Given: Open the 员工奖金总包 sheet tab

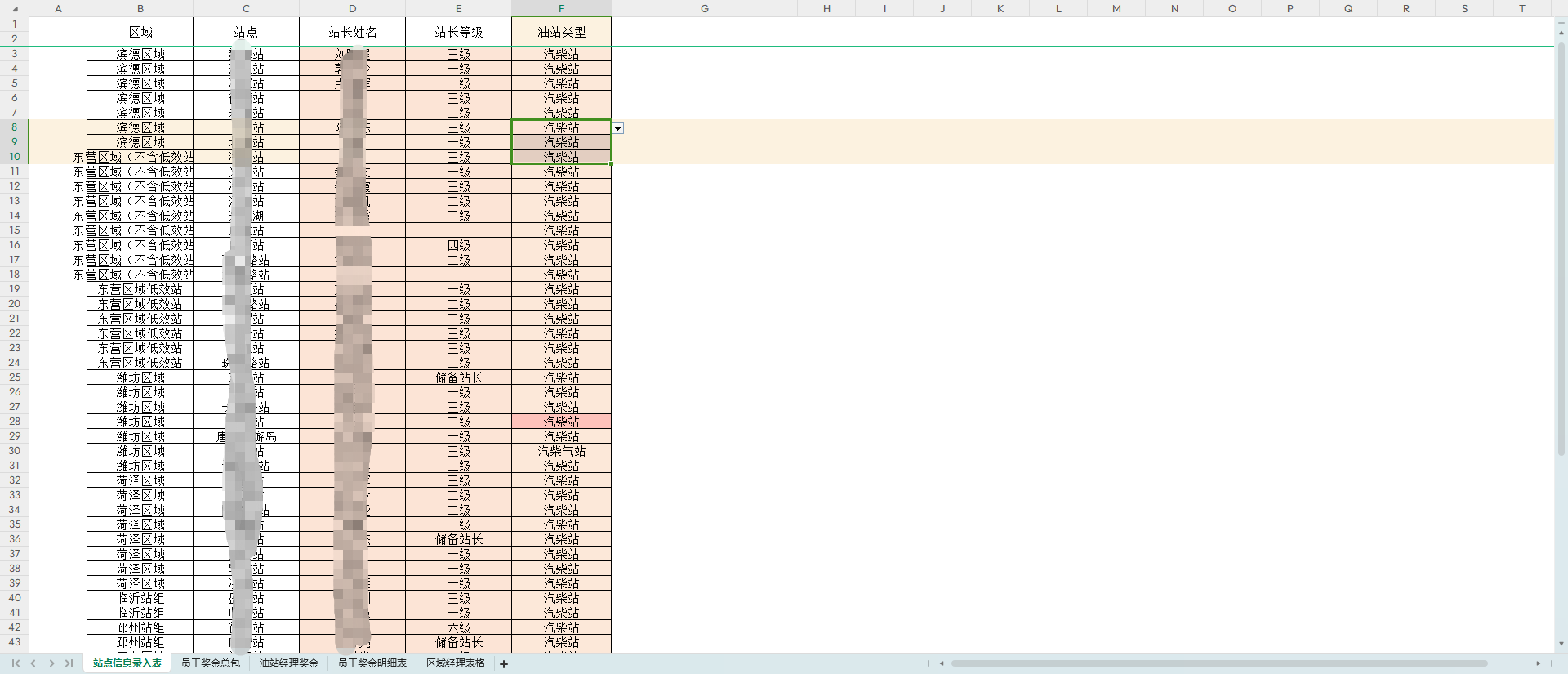Looking at the screenshot, I should point(210,663).
